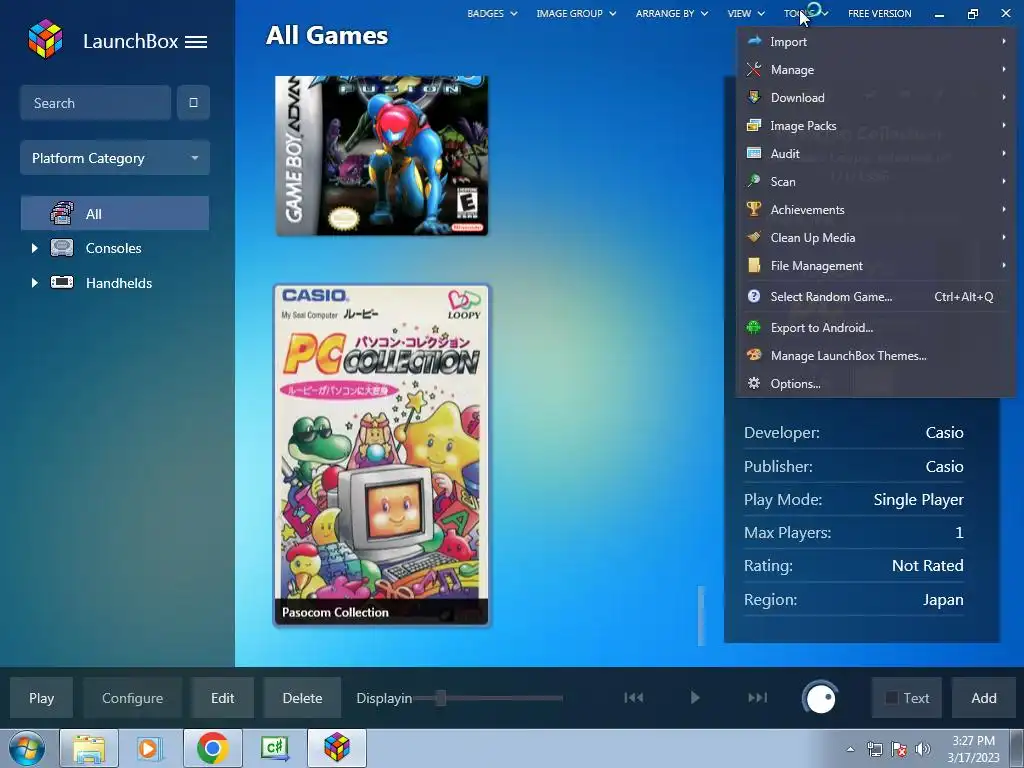This screenshot has height=768, width=1024.
Task: Click the Handhelds category icon
Action: point(62,282)
